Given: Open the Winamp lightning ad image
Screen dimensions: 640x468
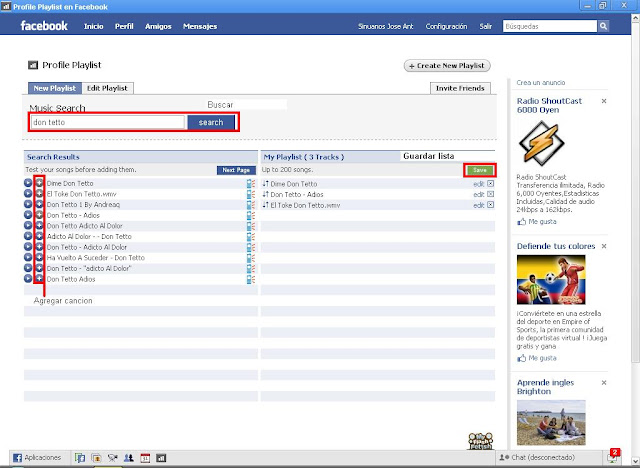Looking at the screenshot, I should (x=541, y=143).
